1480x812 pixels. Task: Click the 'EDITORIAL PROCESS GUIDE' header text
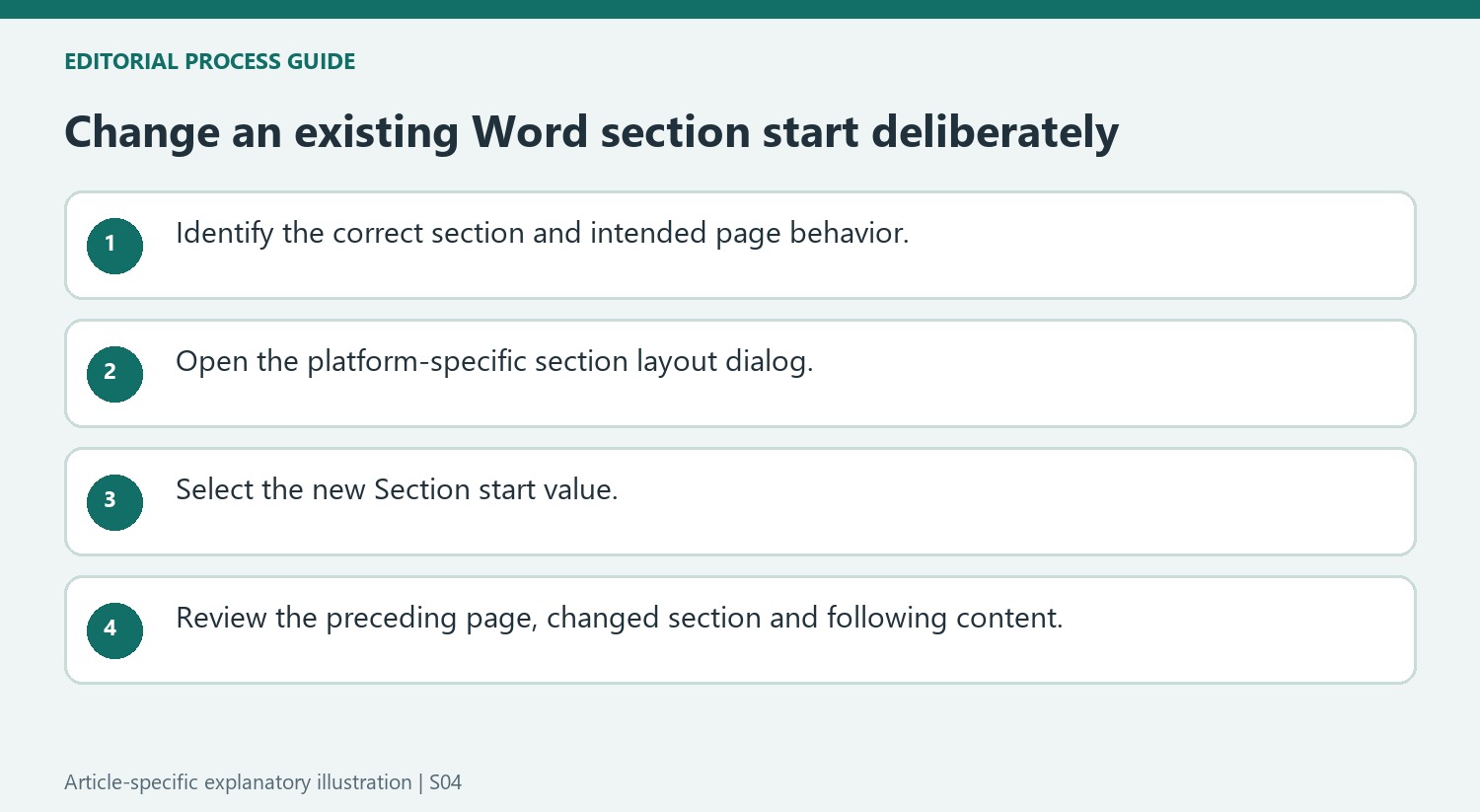(209, 61)
